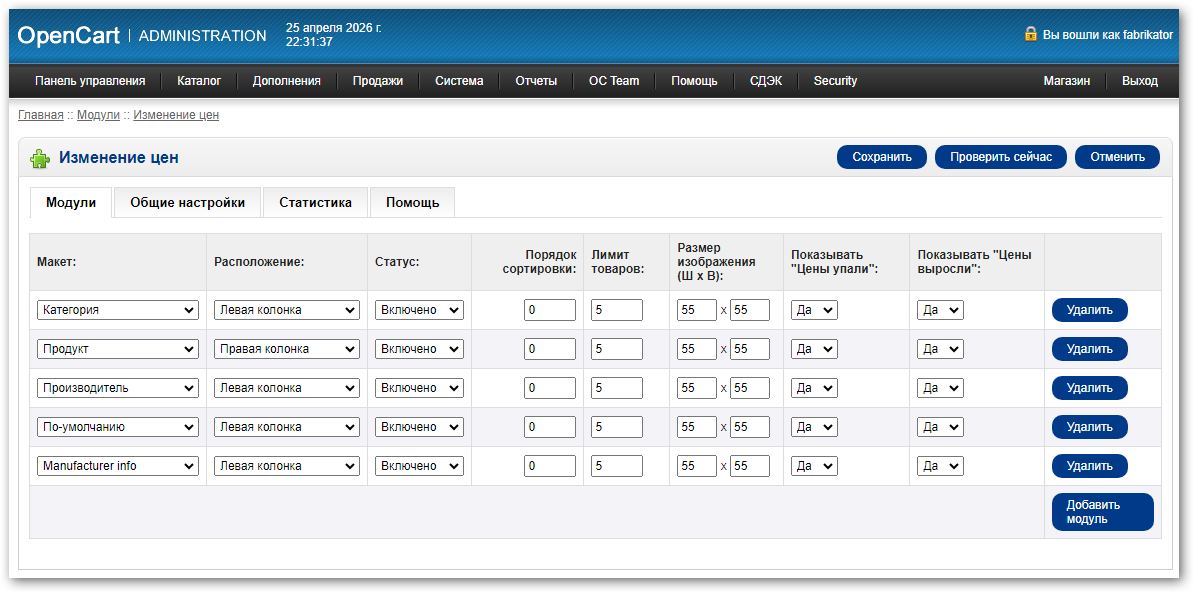The height and width of the screenshot is (592, 1193).
Task: Follow the Главная breadcrumb link
Action: tap(41, 115)
